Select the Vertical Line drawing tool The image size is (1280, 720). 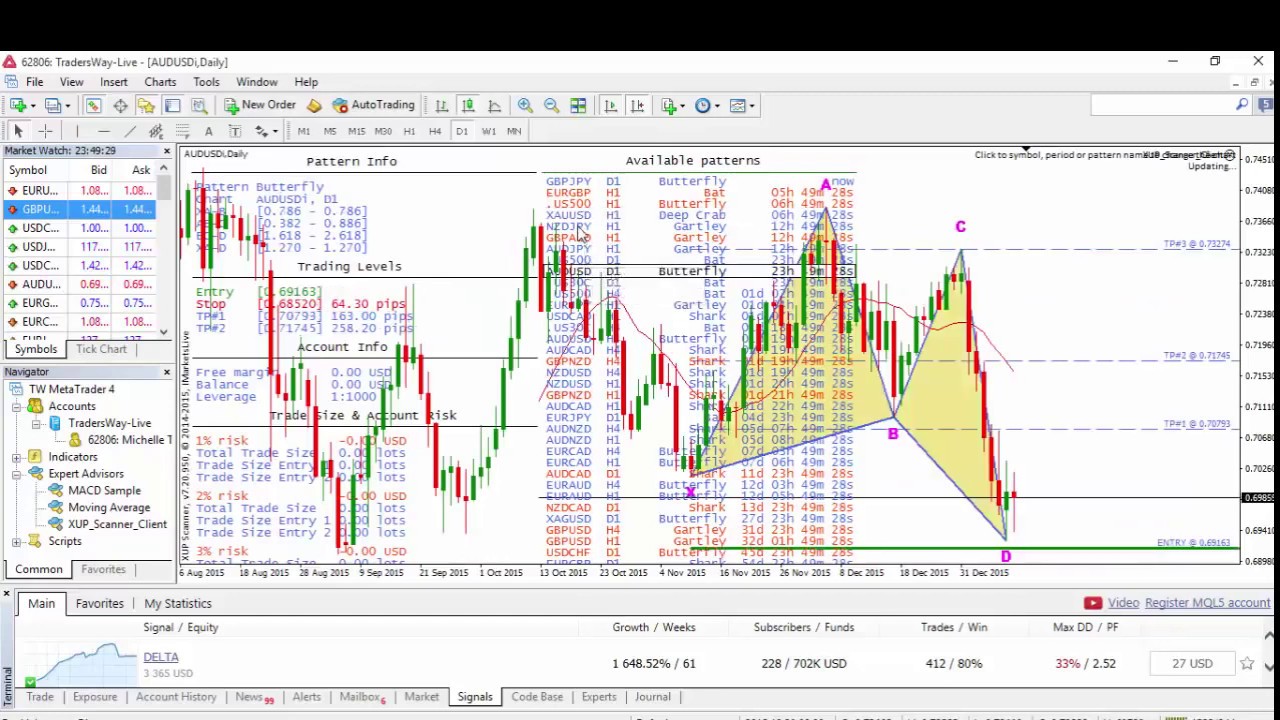(x=77, y=131)
